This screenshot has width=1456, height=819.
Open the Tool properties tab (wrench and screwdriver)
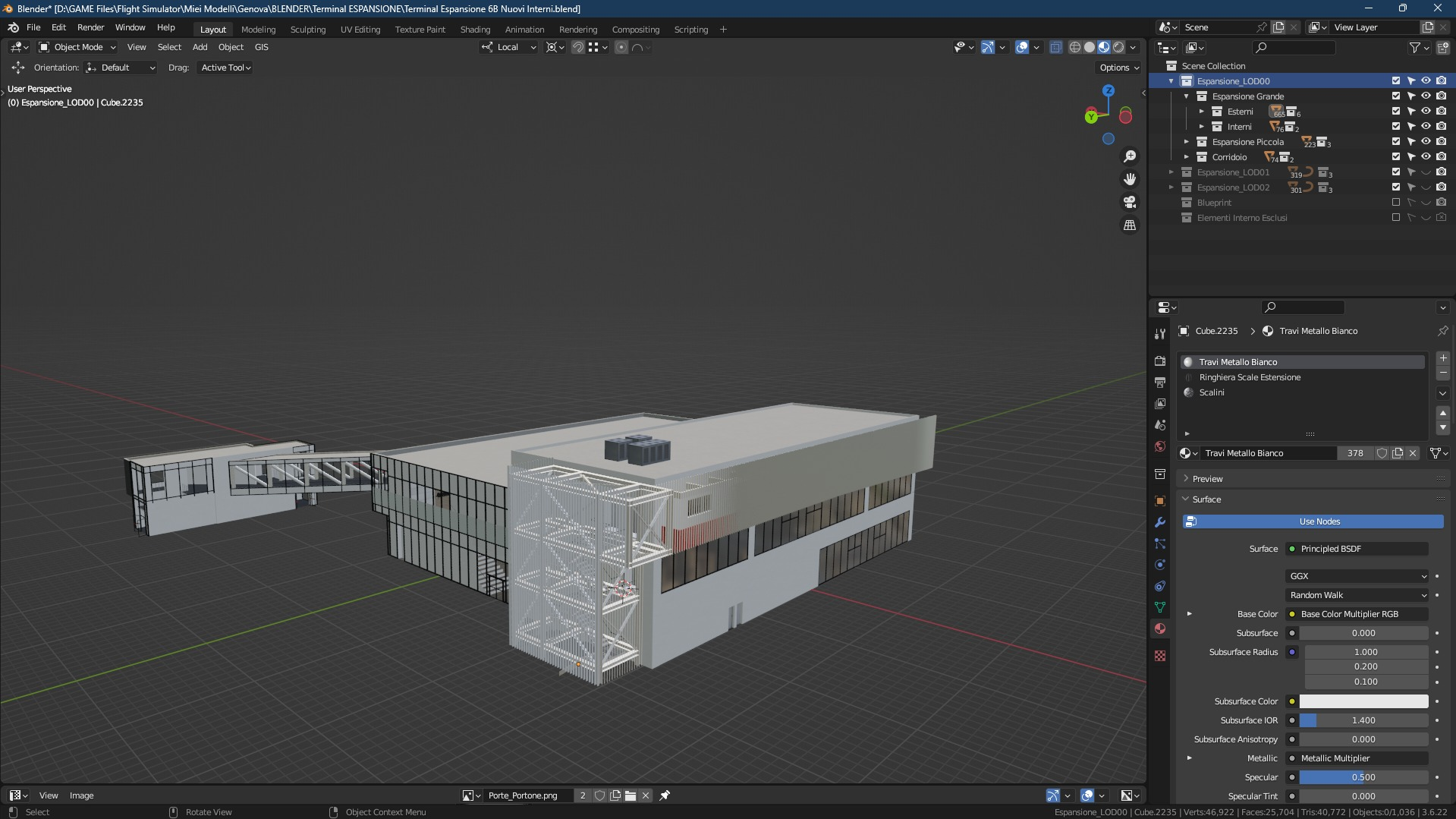pyautogui.click(x=1159, y=334)
